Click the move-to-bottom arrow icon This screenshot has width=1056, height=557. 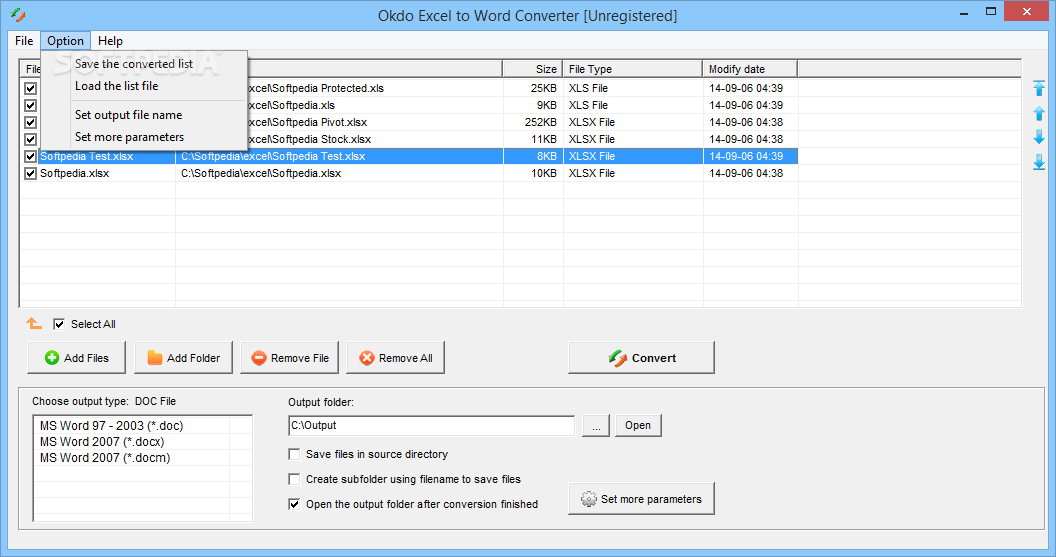tap(1039, 162)
